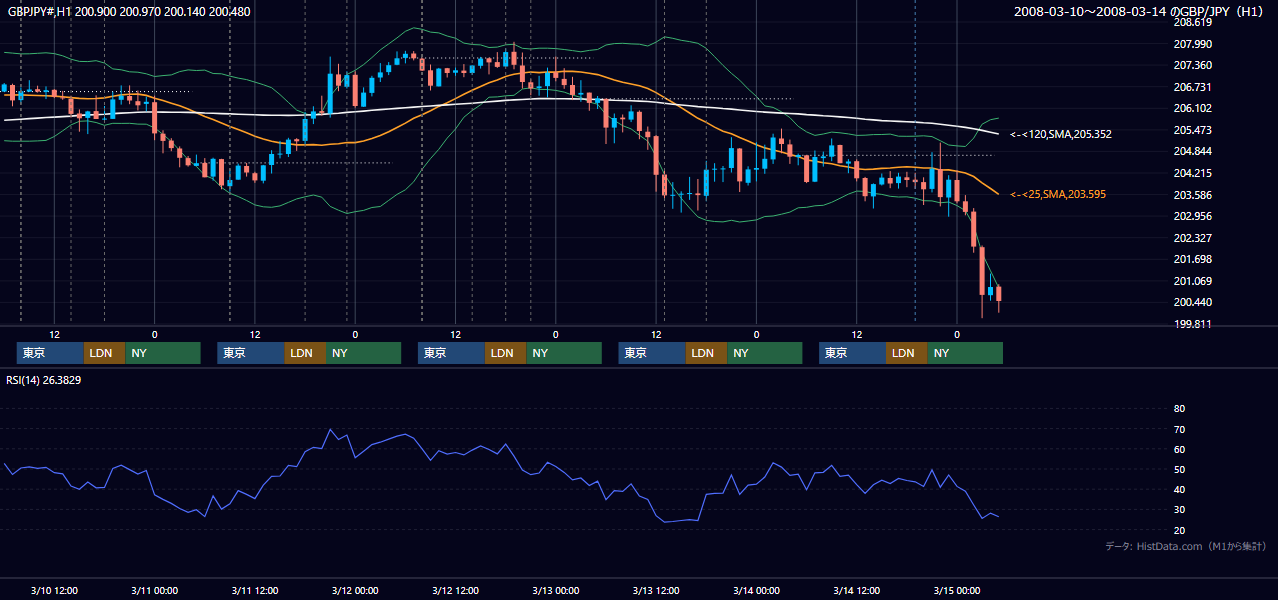This screenshot has width=1278, height=600.
Task: Click the RSI axis level 30
Action: [x=1179, y=510]
